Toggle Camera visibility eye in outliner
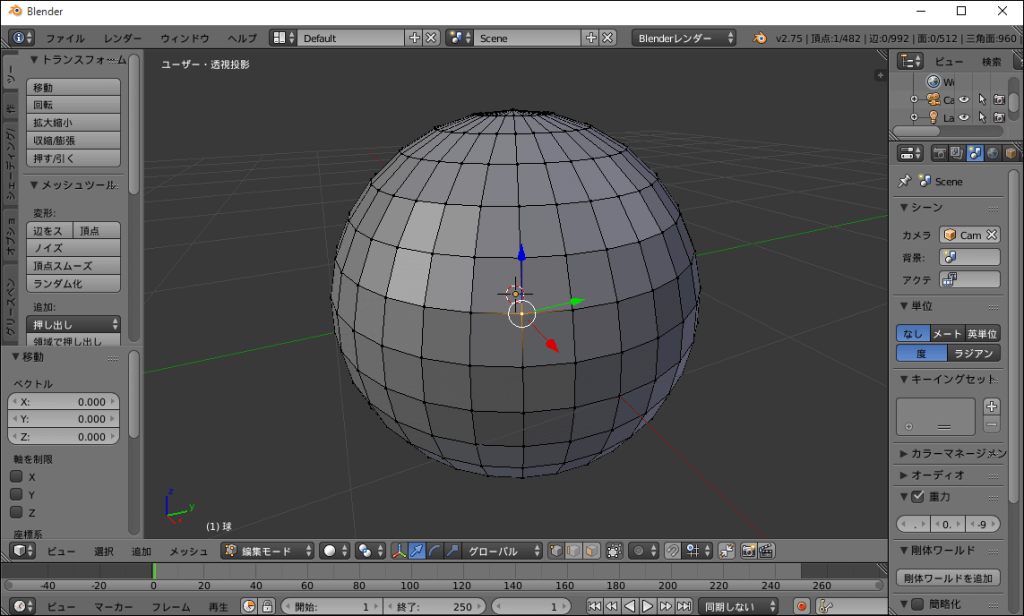The width and height of the screenshot is (1024, 616). pyautogui.click(x=964, y=99)
